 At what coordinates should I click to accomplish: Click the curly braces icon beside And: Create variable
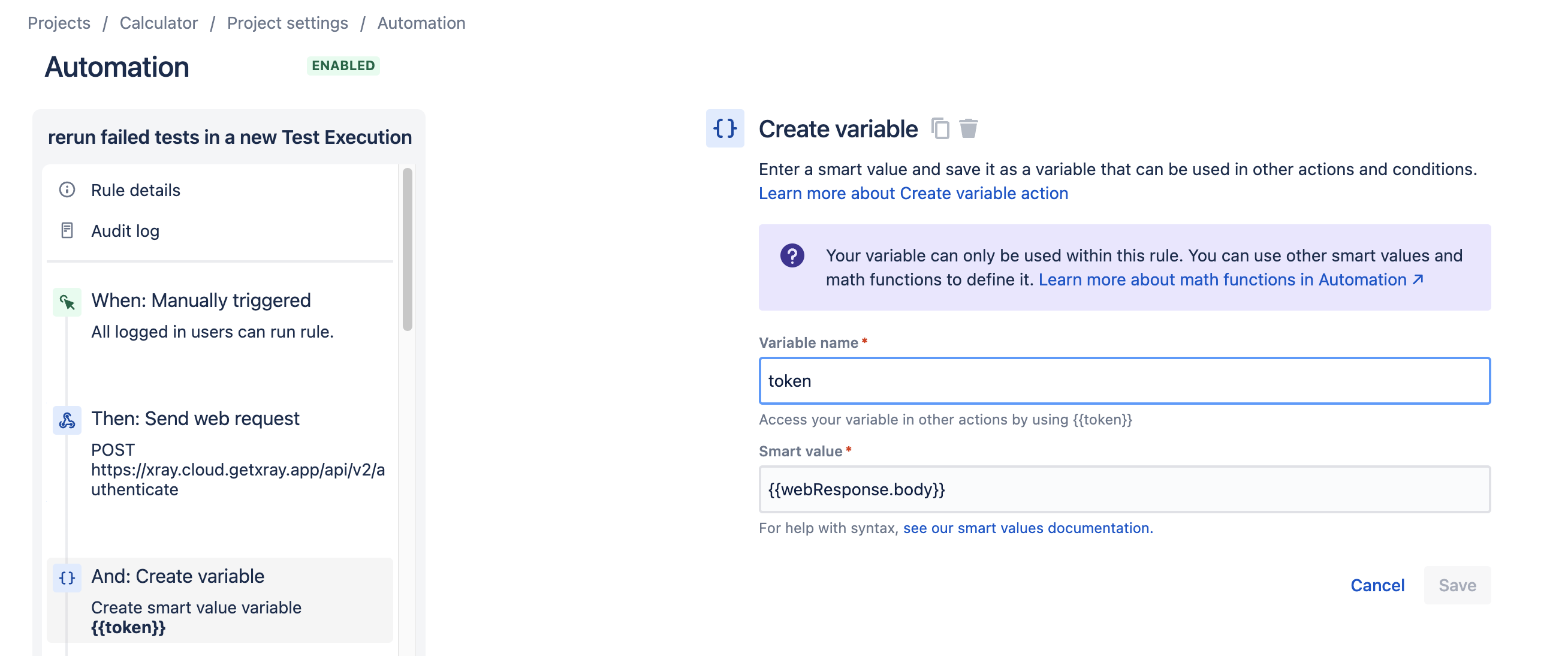coord(67,578)
